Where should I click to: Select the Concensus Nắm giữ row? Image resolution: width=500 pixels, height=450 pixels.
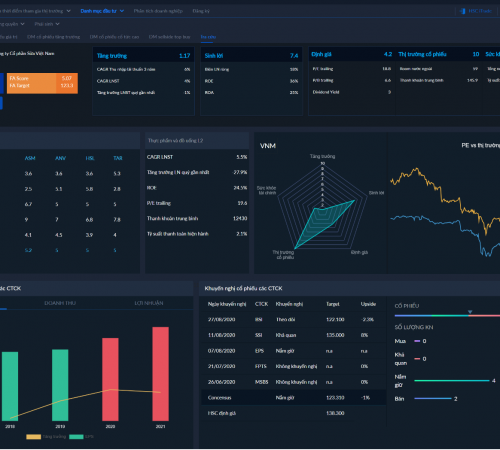(x=294, y=397)
